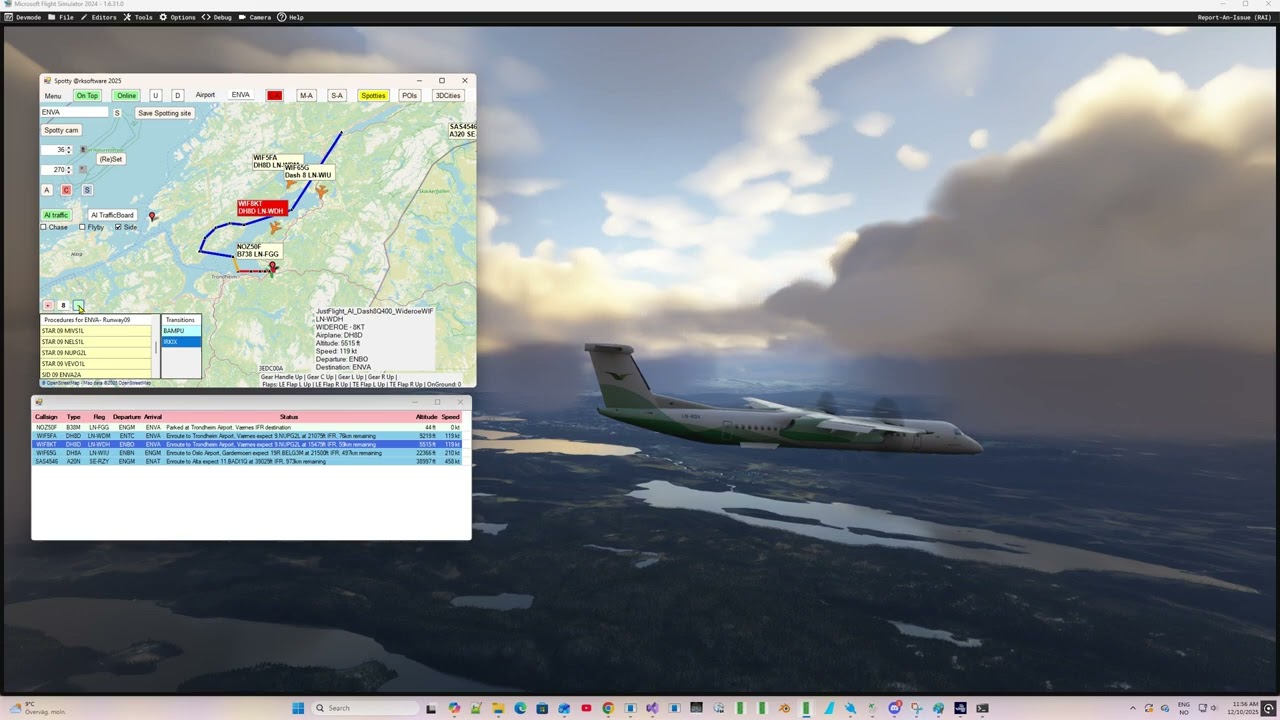1280x720 pixels.
Task: Toggle the green AI traffic button
Action: click(x=56, y=215)
